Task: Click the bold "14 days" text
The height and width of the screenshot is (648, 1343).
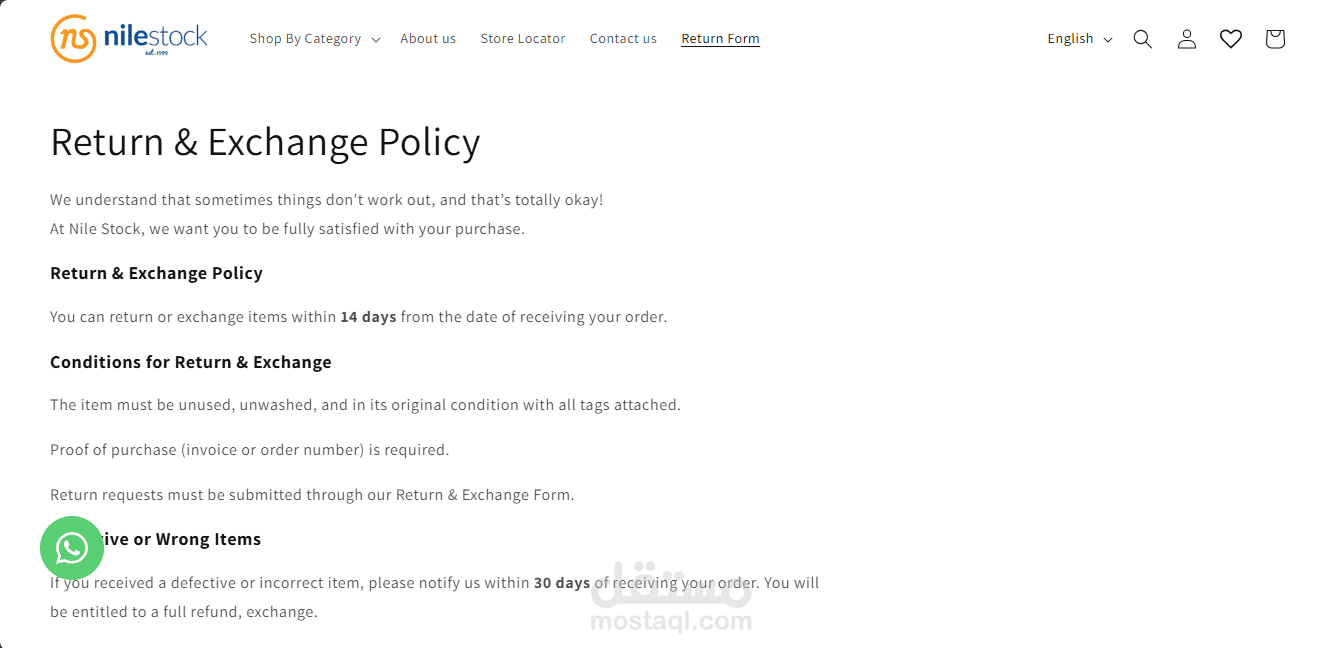Action: pos(368,317)
